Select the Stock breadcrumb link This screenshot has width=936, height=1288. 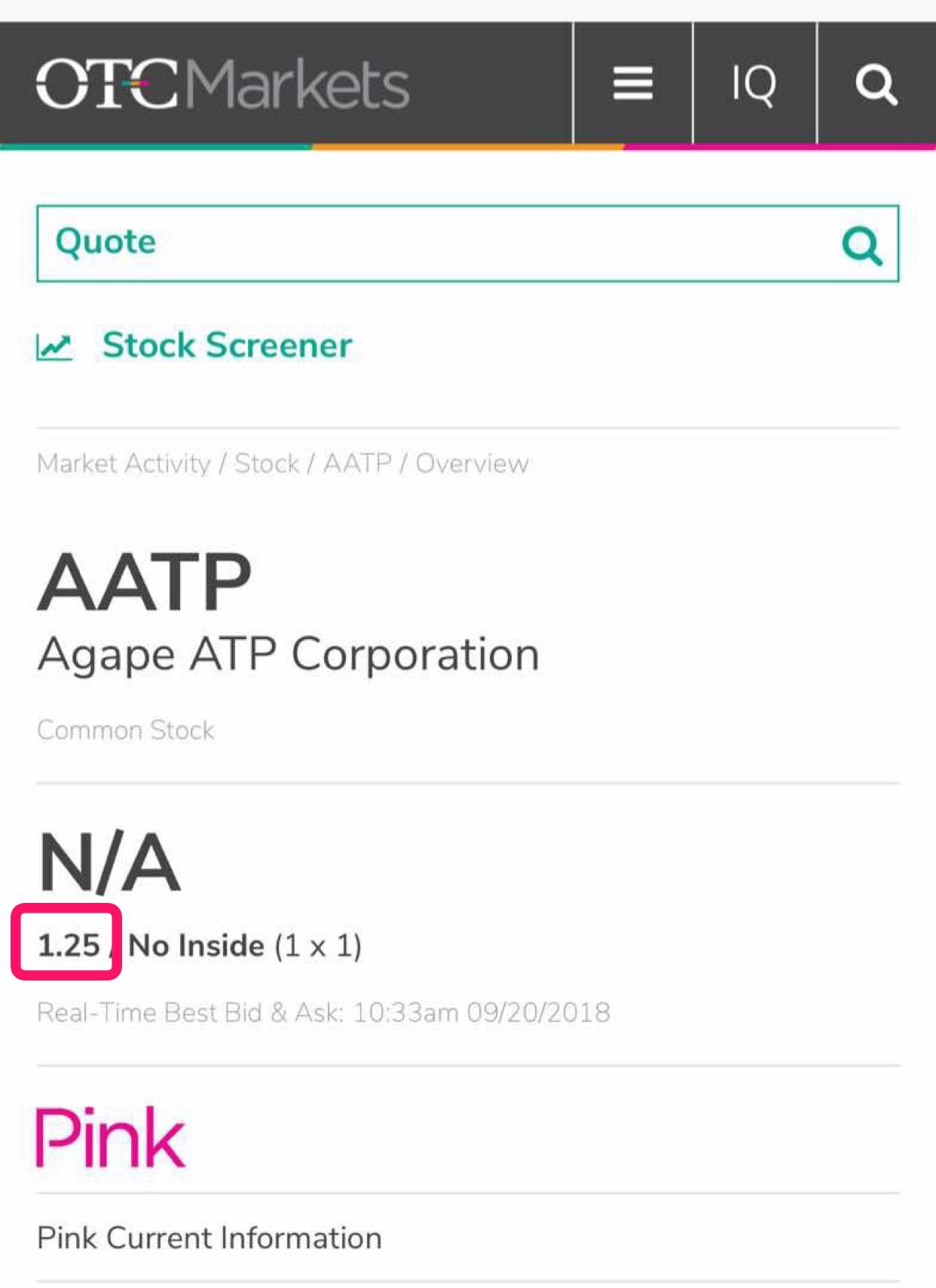267,463
